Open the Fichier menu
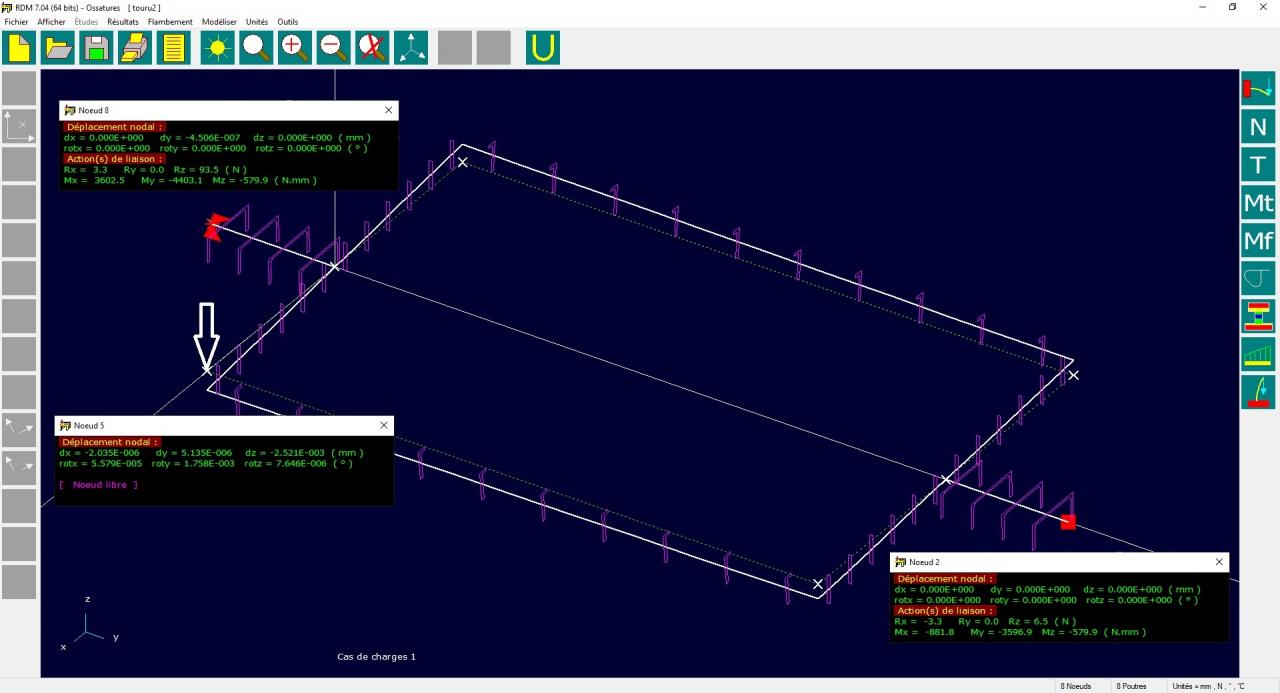 [x=16, y=22]
